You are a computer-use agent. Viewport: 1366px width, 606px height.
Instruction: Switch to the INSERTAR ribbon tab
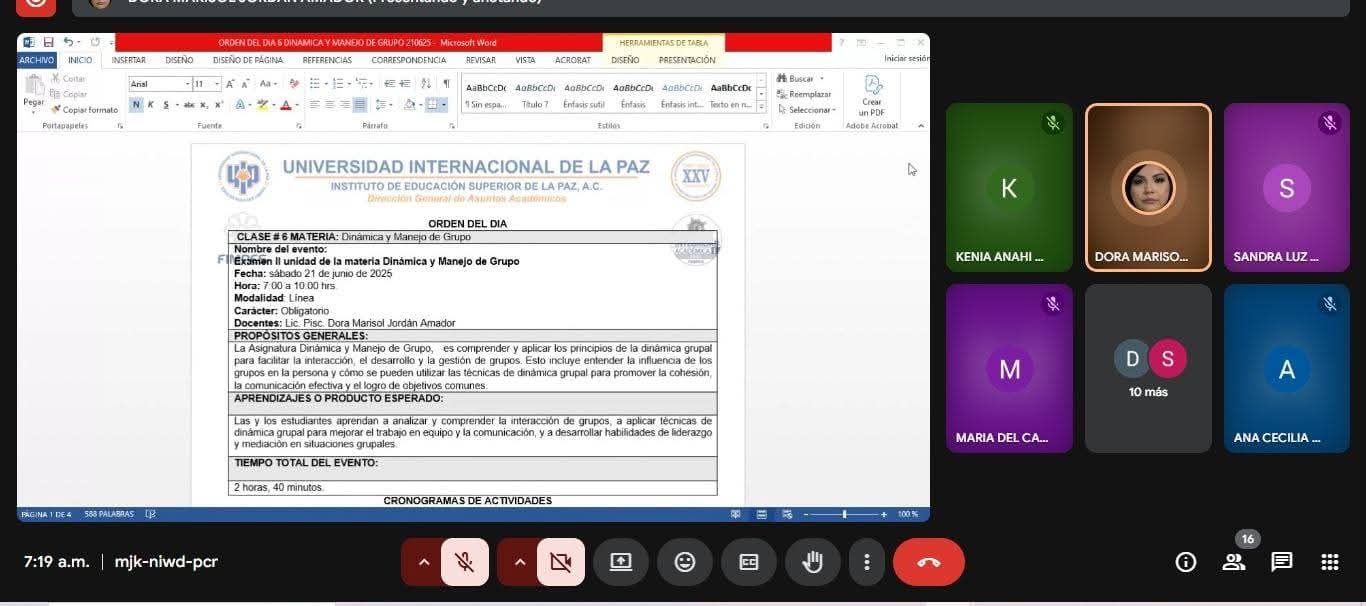(x=129, y=60)
